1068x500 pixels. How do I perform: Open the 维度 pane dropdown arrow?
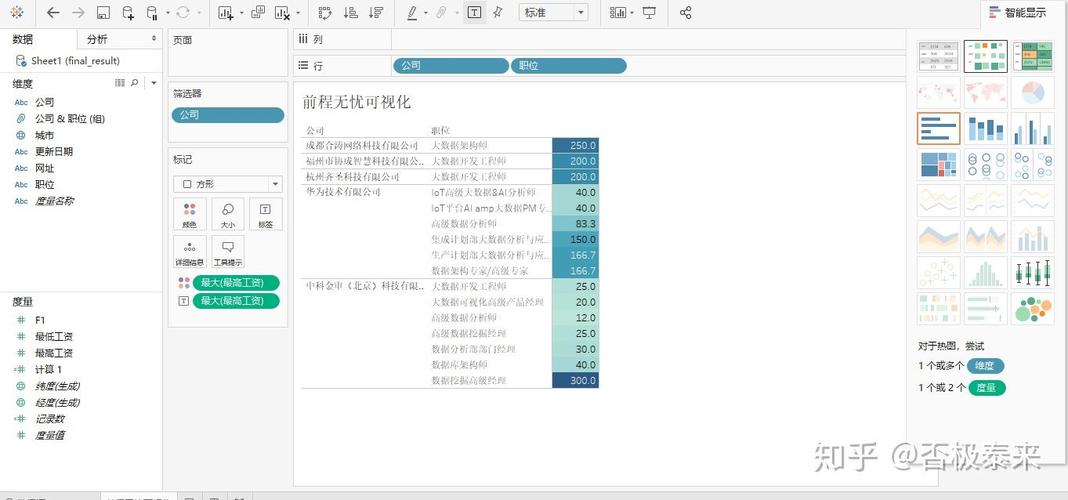(154, 83)
